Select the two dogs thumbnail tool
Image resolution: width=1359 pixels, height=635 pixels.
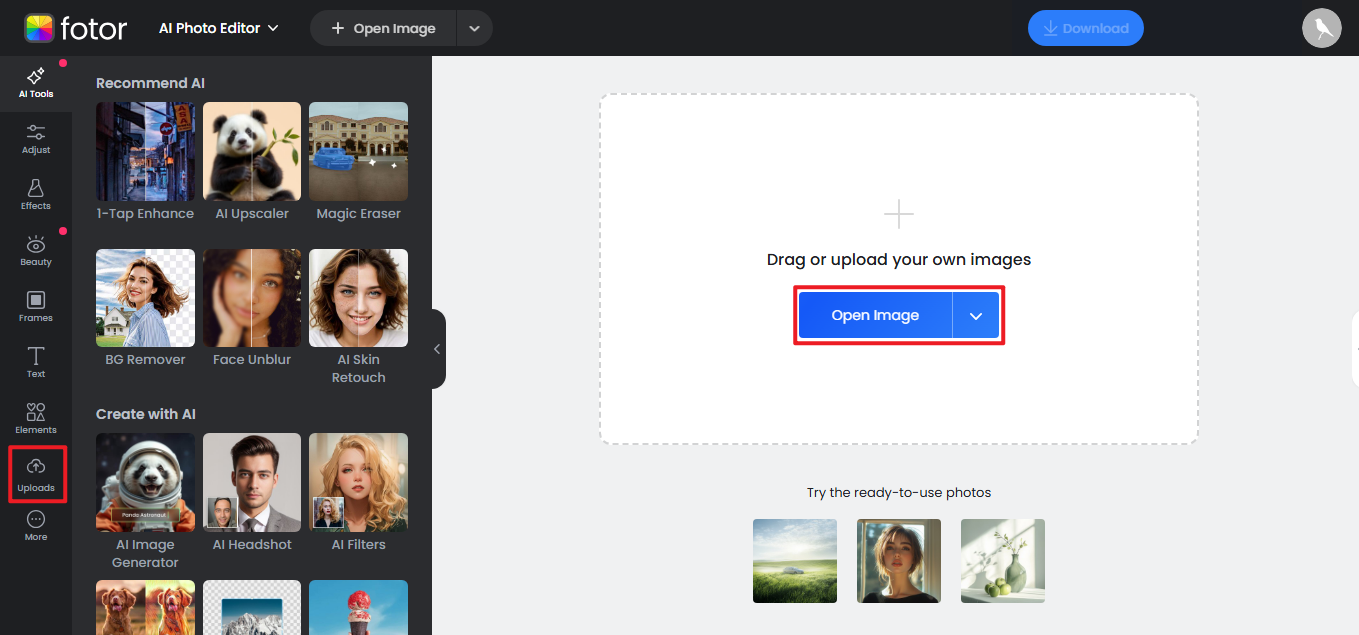145,608
